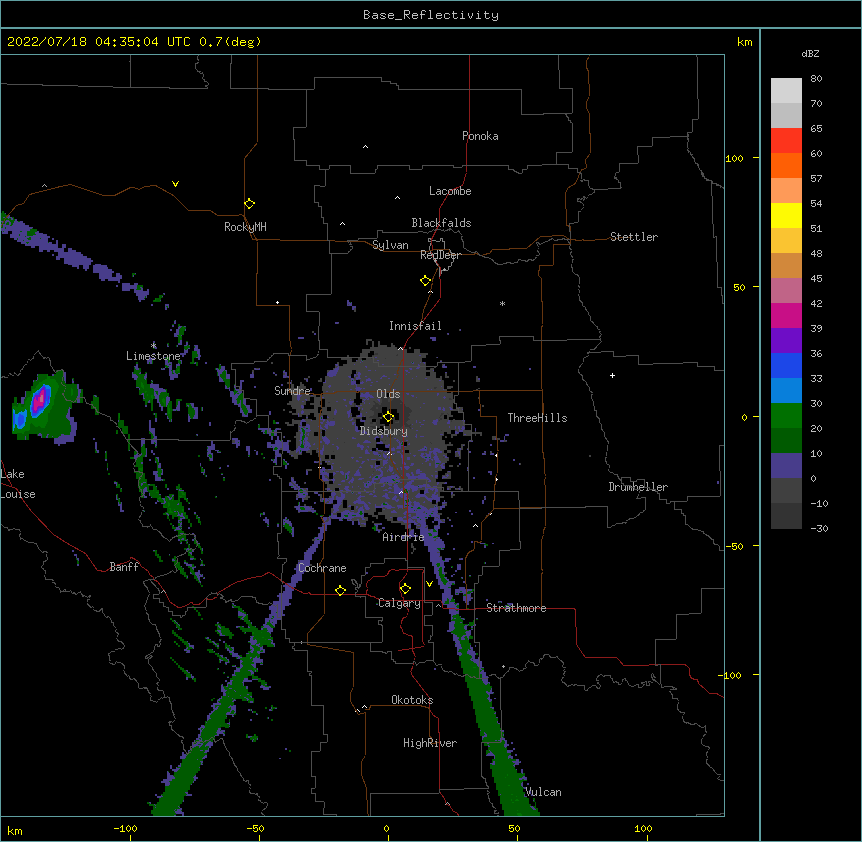
Task: Click the Strathmore city label
Action: (516, 608)
